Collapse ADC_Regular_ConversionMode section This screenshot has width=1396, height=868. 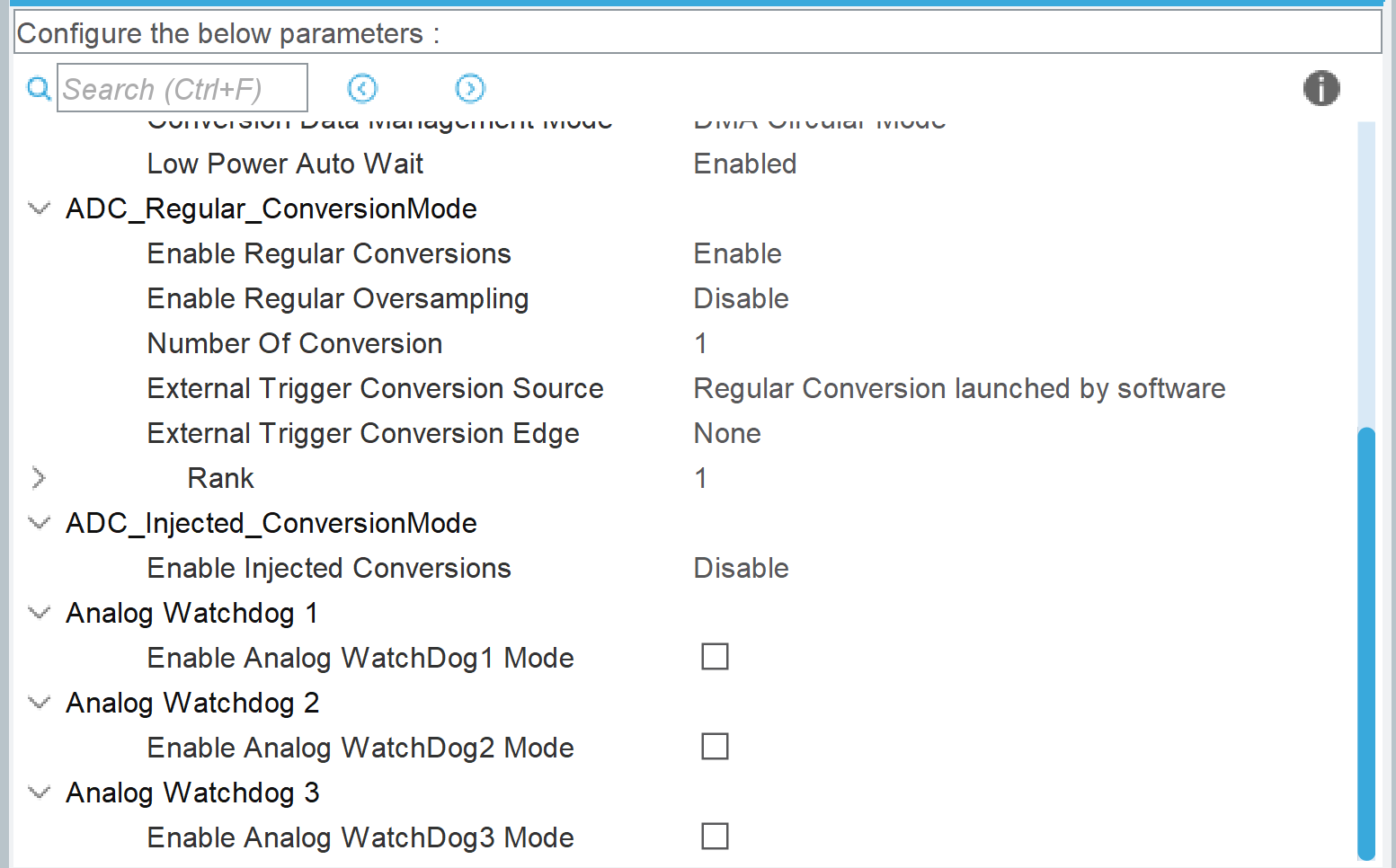pyautogui.click(x=39, y=208)
